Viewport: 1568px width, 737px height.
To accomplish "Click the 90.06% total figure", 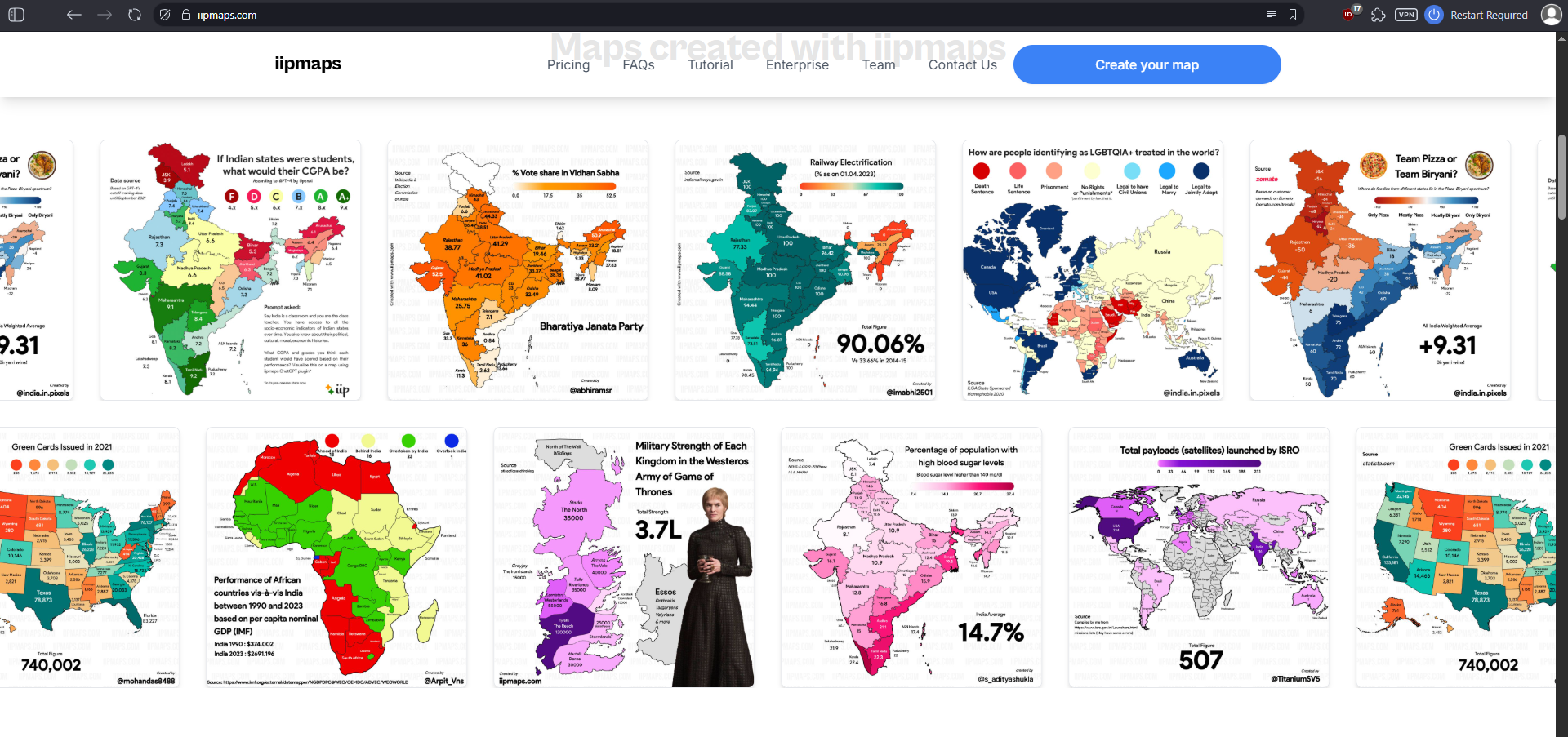I will click(x=880, y=344).
